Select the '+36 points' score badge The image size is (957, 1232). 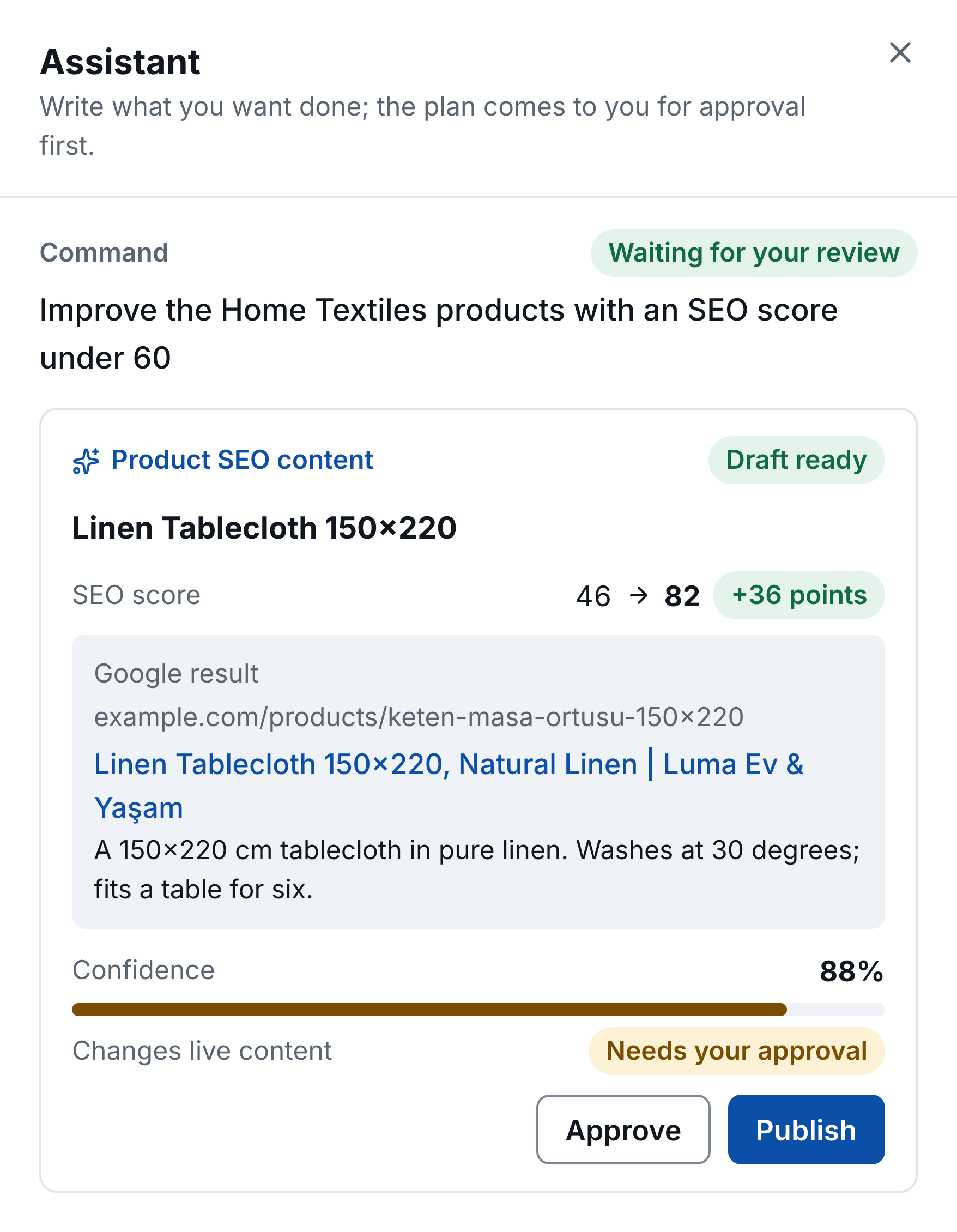798,595
